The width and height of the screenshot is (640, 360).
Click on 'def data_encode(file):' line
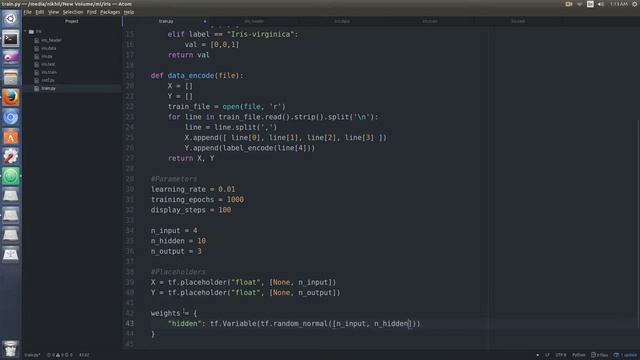click(197, 76)
